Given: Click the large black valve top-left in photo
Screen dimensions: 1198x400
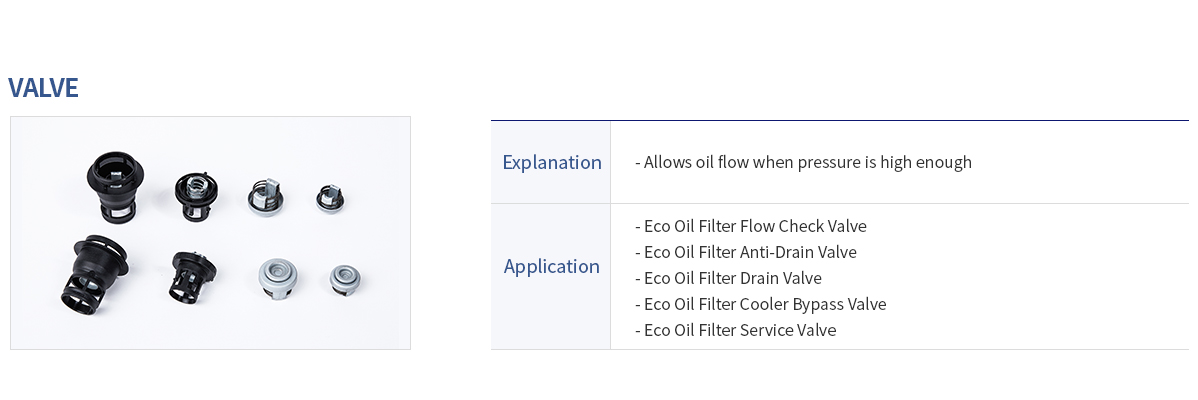Looking at the screenshot, I should [112, 184].
